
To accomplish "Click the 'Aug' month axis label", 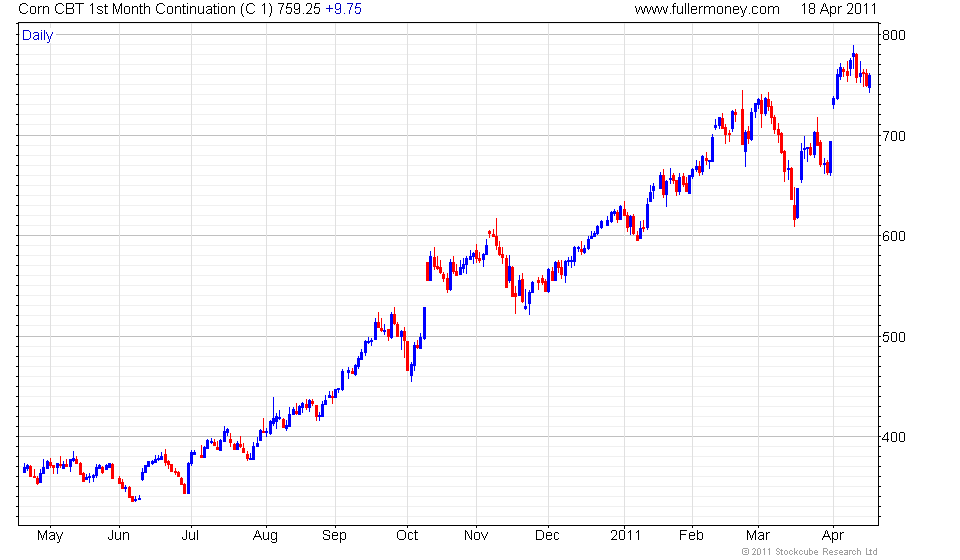I will (265, 536).
